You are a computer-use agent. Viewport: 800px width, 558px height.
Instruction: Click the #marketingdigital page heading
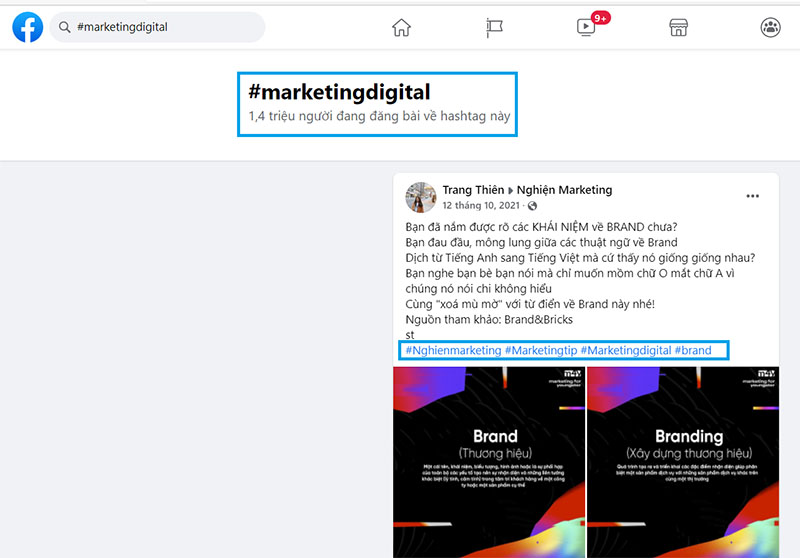[x=339, y=92]
